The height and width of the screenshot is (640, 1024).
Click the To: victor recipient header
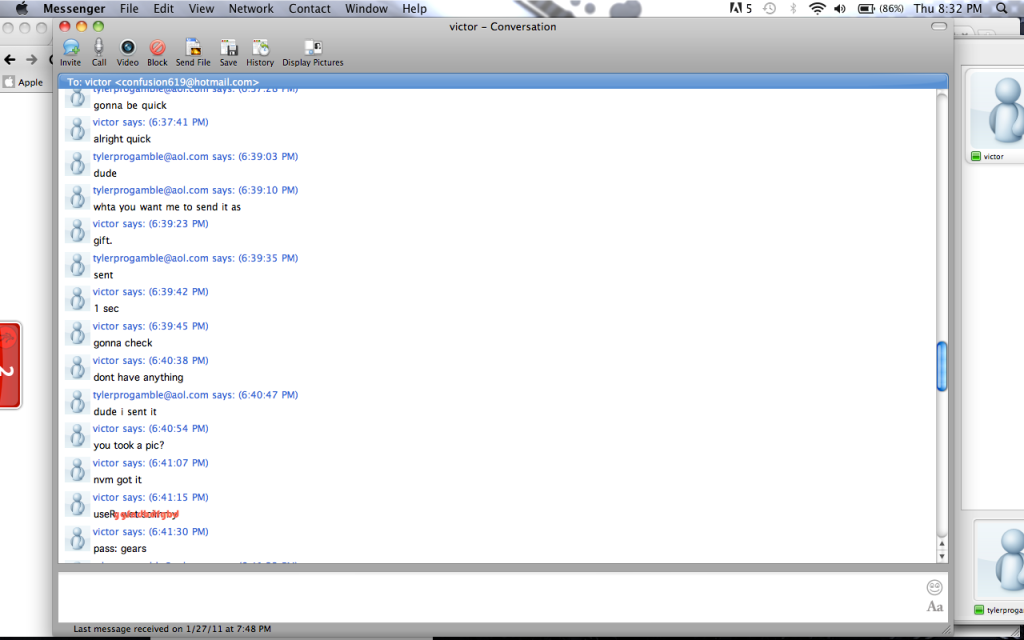503,82
